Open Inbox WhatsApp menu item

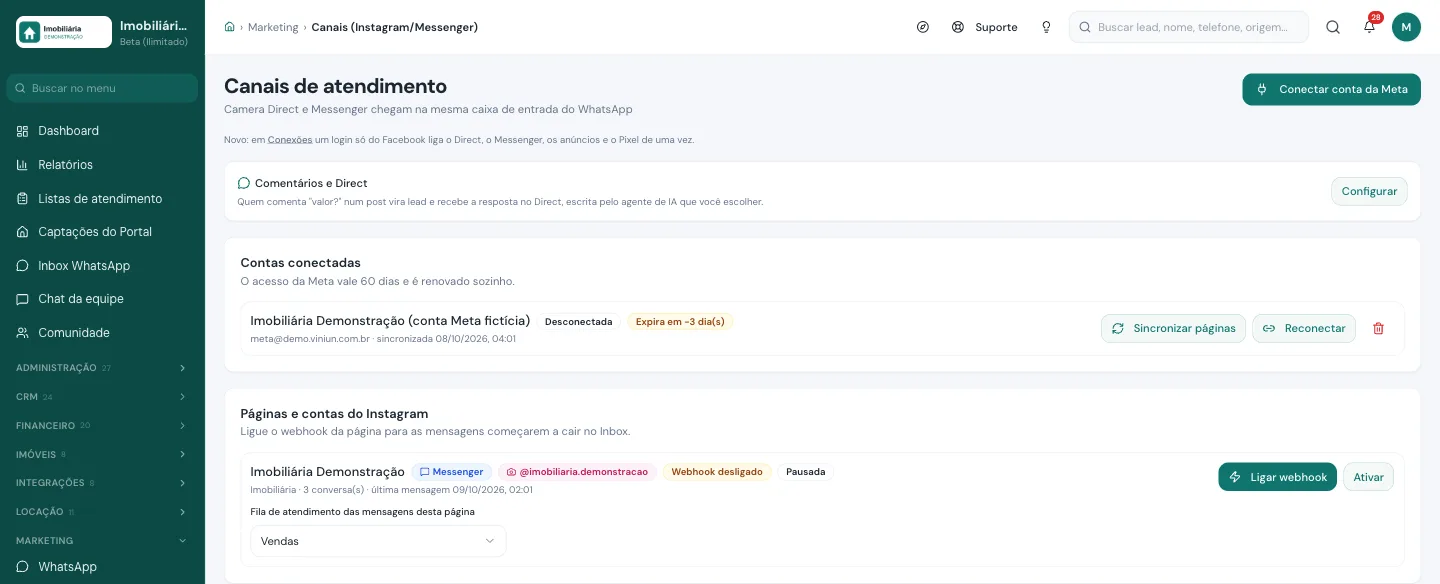tap(102, 266)
